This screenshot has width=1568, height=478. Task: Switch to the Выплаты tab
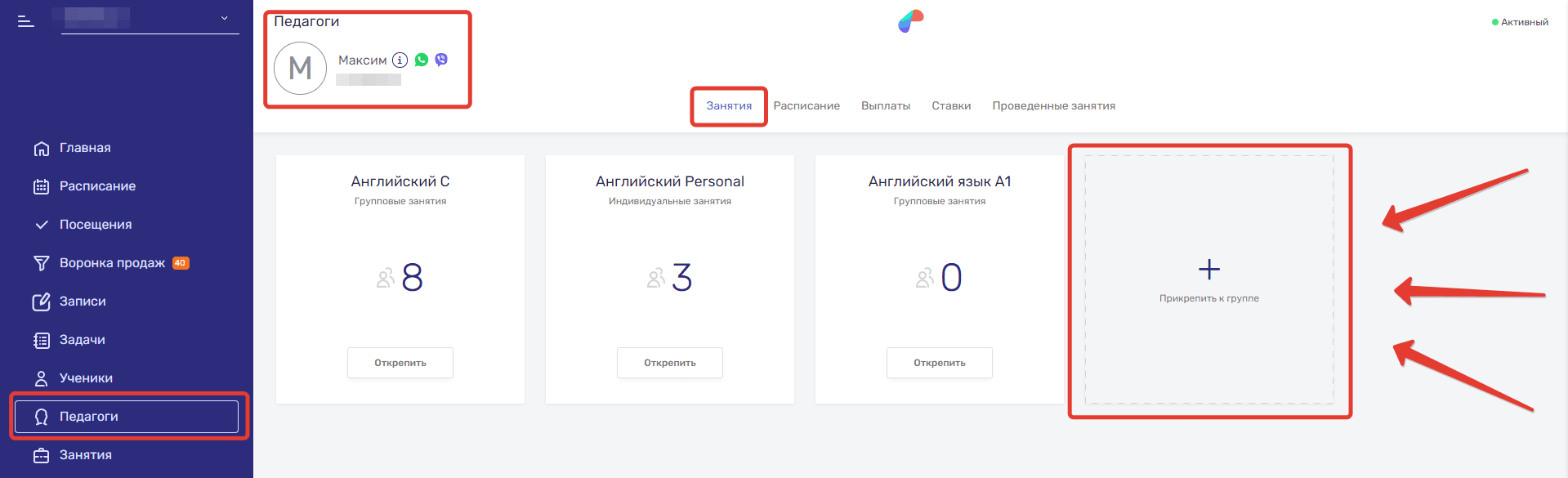coord(886,106)
